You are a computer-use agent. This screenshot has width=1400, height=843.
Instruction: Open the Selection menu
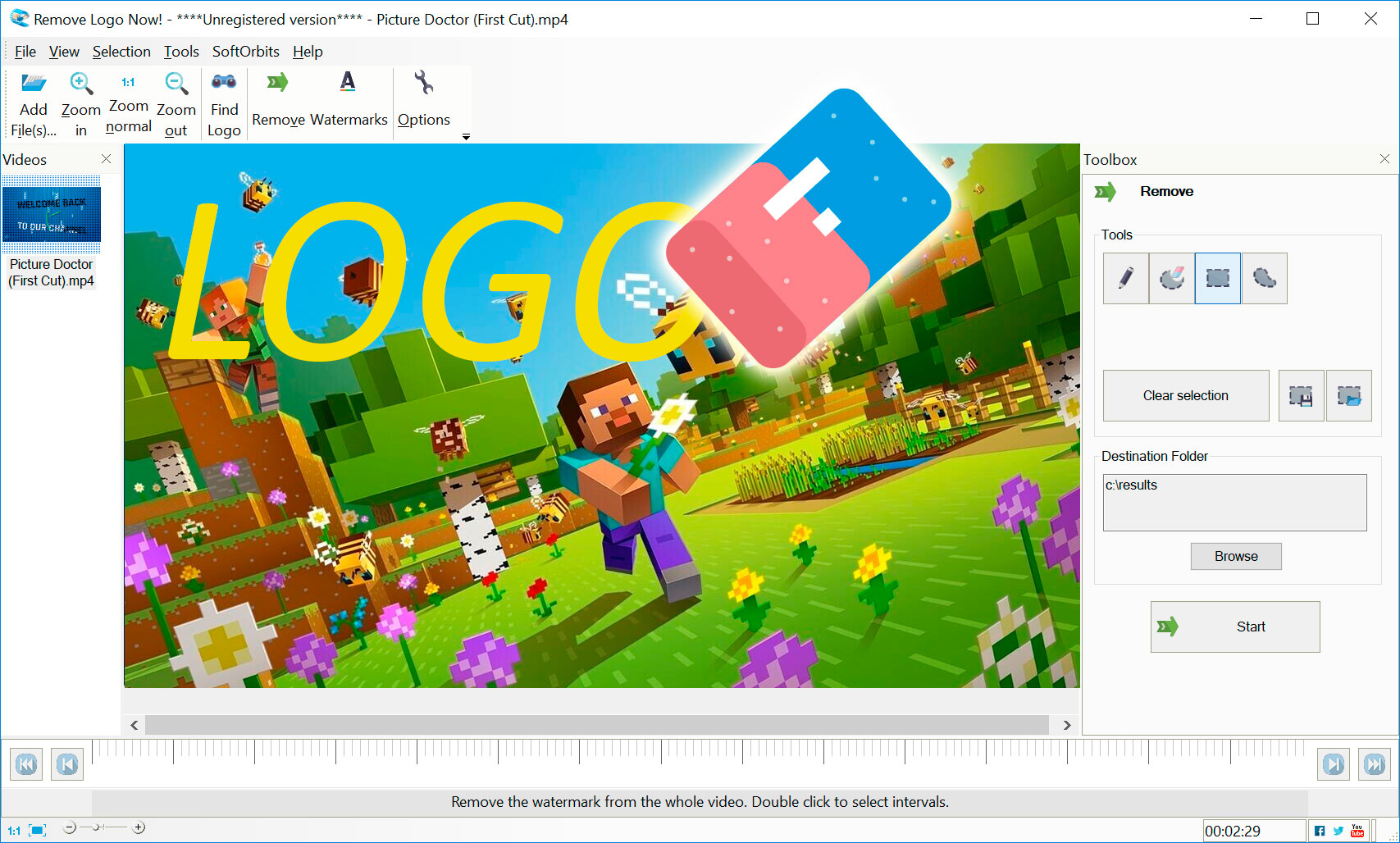[x=121, y=52]
